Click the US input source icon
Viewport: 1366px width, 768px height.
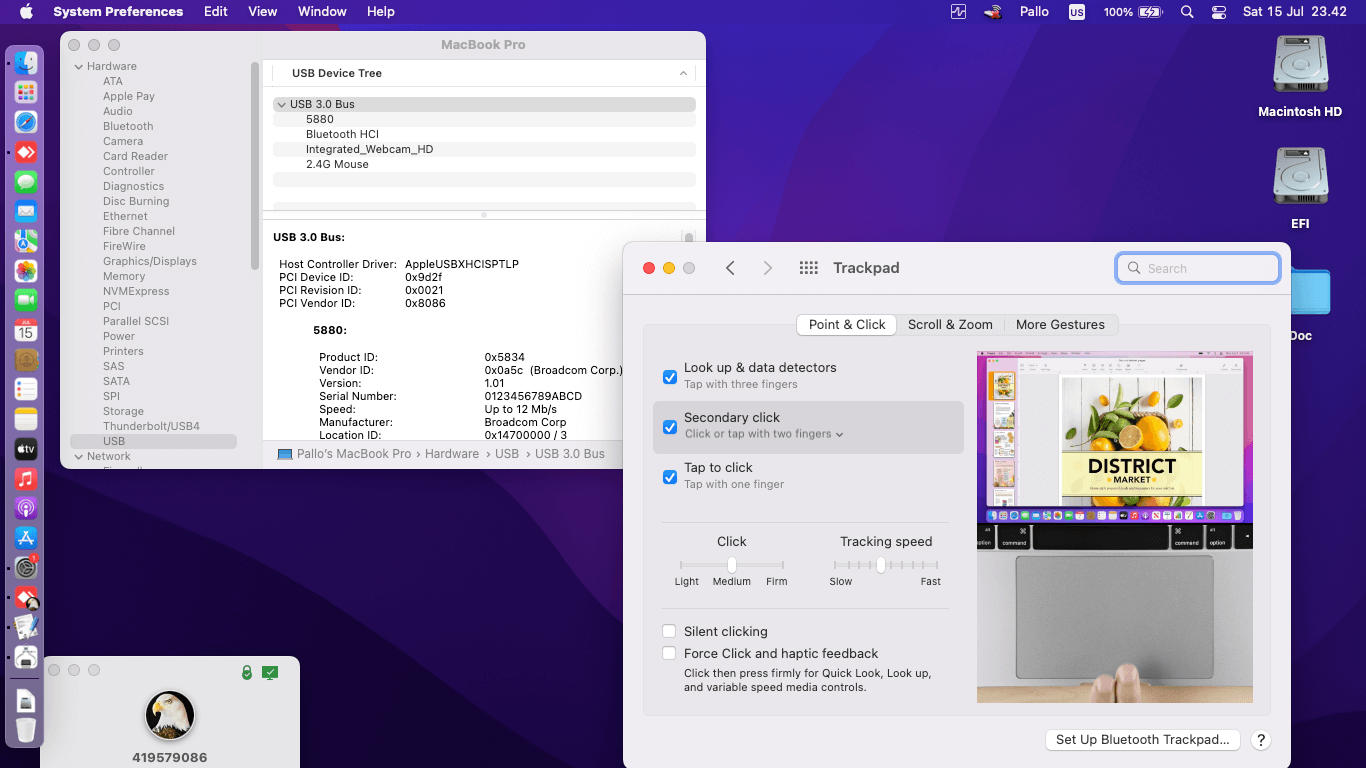click(x=1077, y=12)
